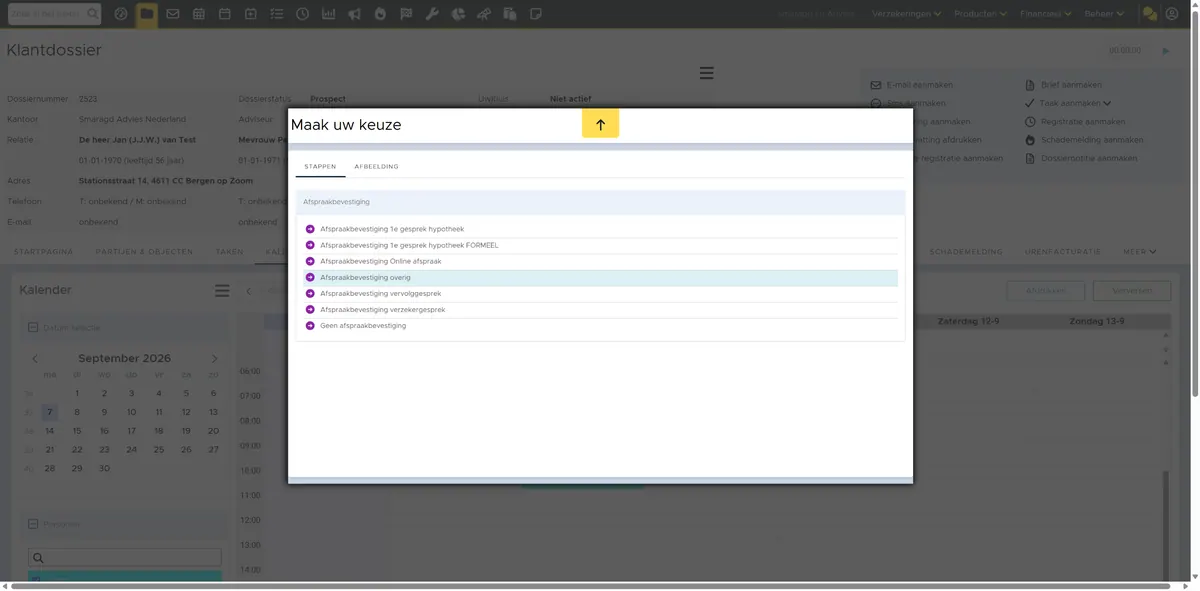Click the Personen search field
This screenshot has height=591, width=1200.
pos(125,558)
